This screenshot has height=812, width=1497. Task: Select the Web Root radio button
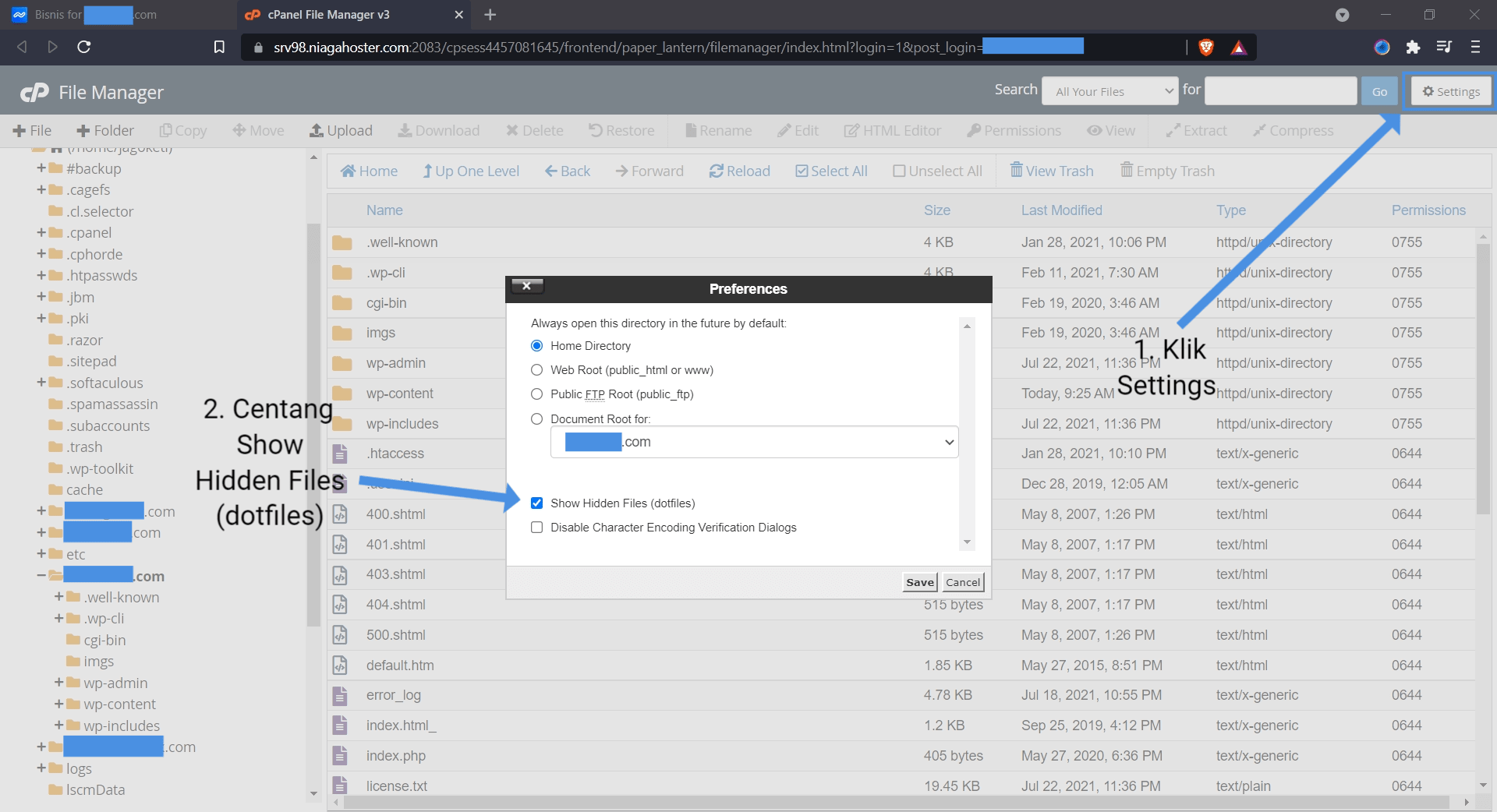point(536,370)
